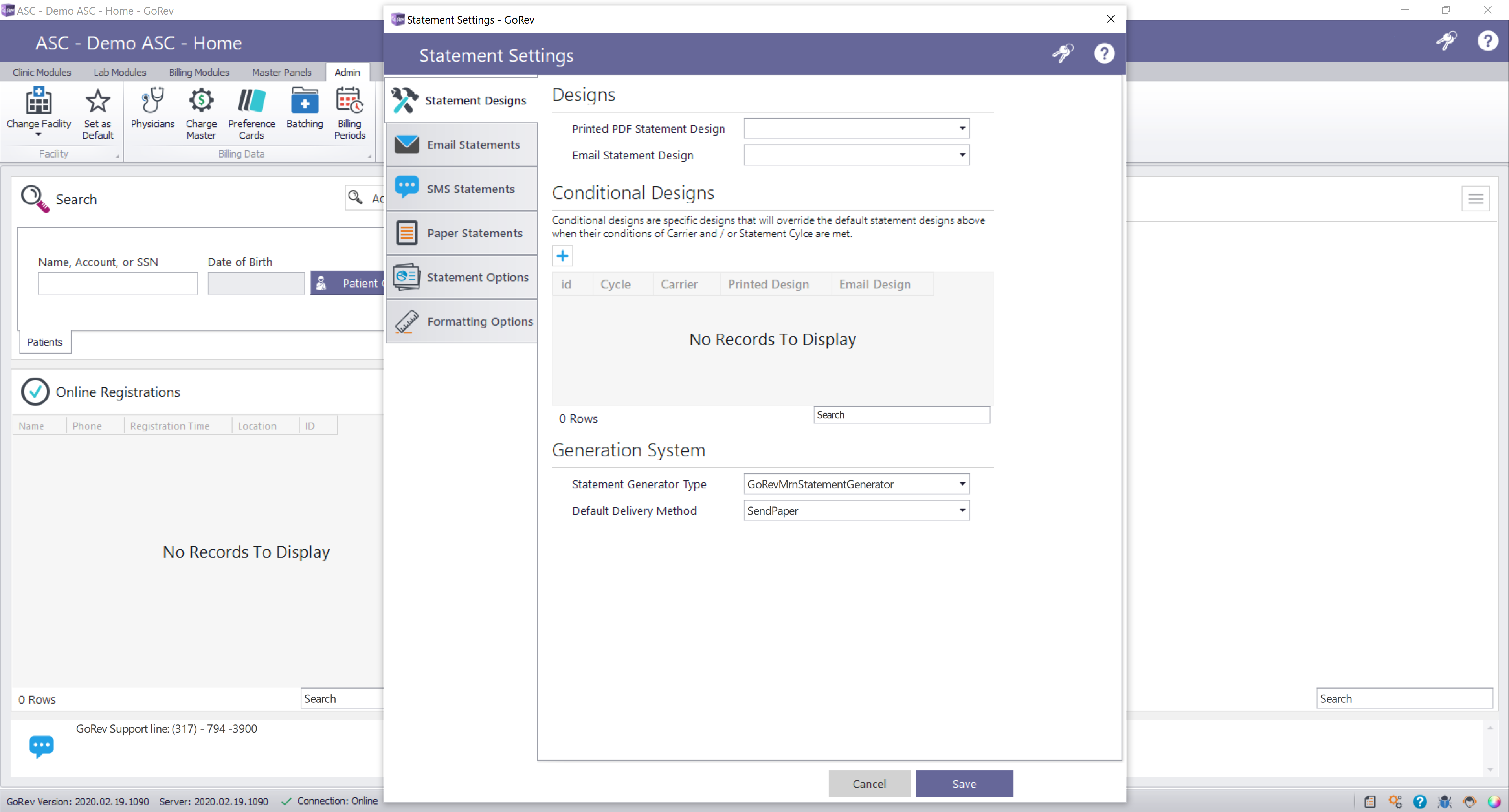
Task: Expand Default Delivery Method dropdown
Action: 962,511
